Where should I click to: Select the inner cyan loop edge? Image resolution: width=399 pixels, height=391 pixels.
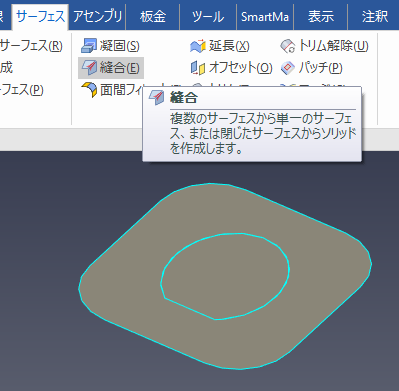(x=190, y=309)
